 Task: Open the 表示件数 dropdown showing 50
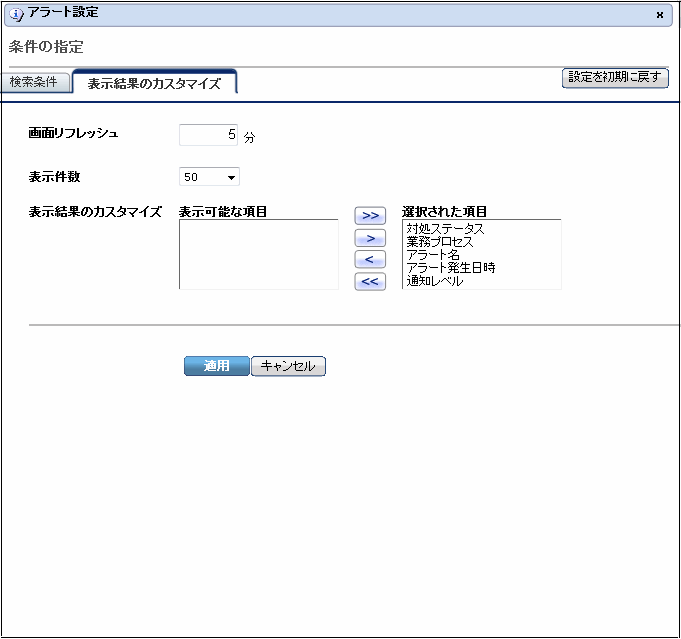tap(209, 177)
